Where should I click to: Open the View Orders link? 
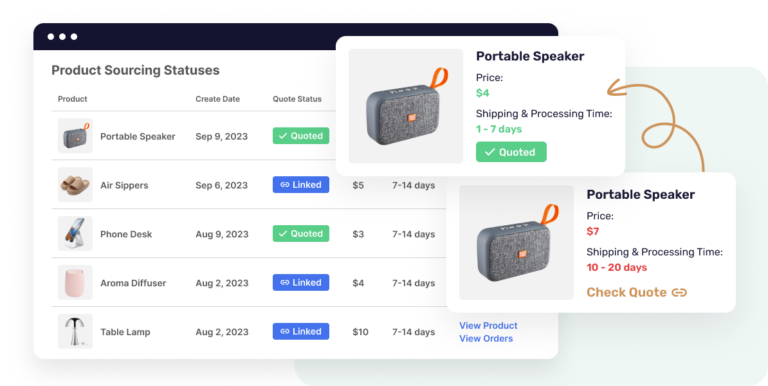486,338
